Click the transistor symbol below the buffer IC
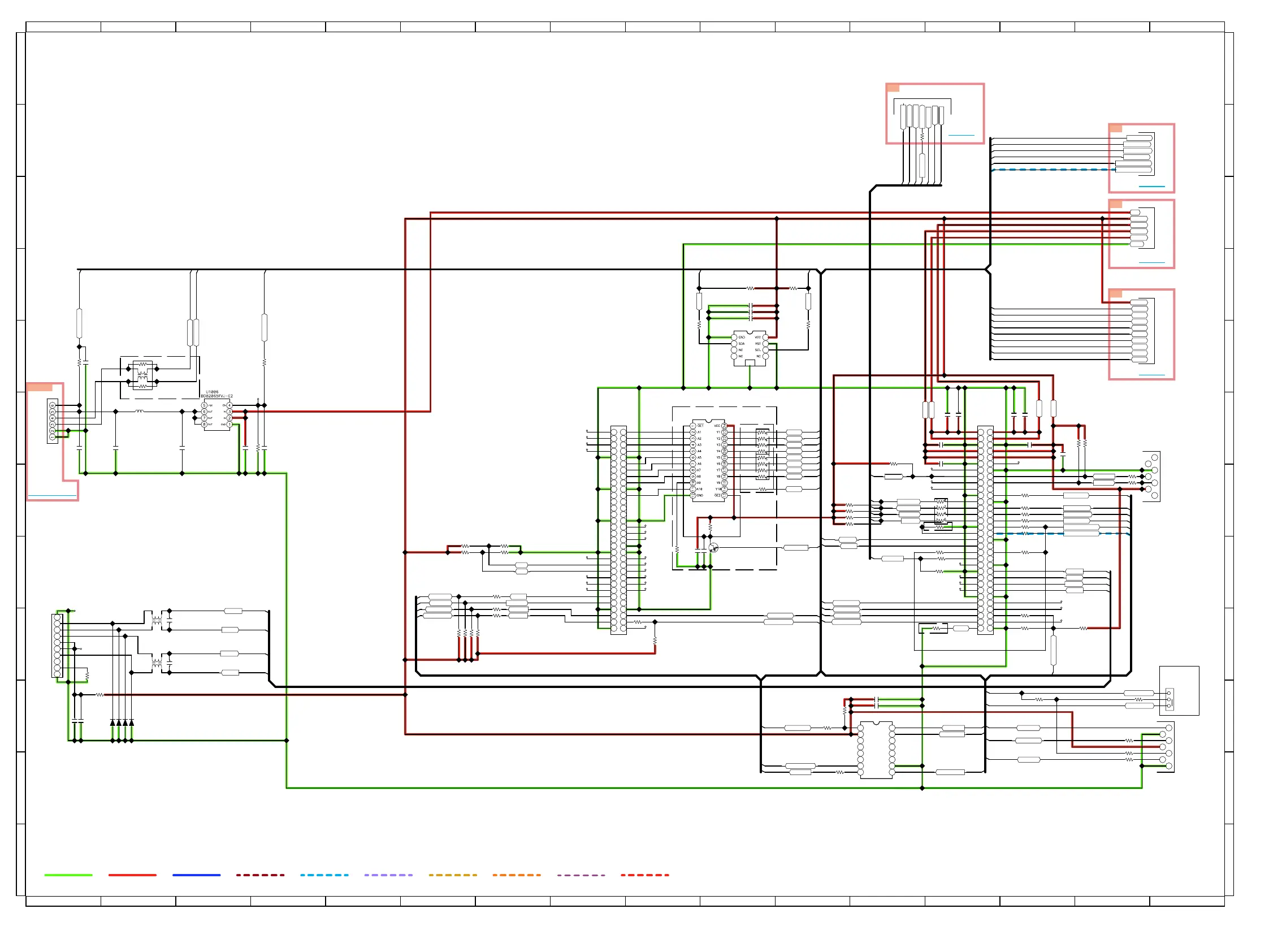 pyautogui.click(x=713, y=548)
